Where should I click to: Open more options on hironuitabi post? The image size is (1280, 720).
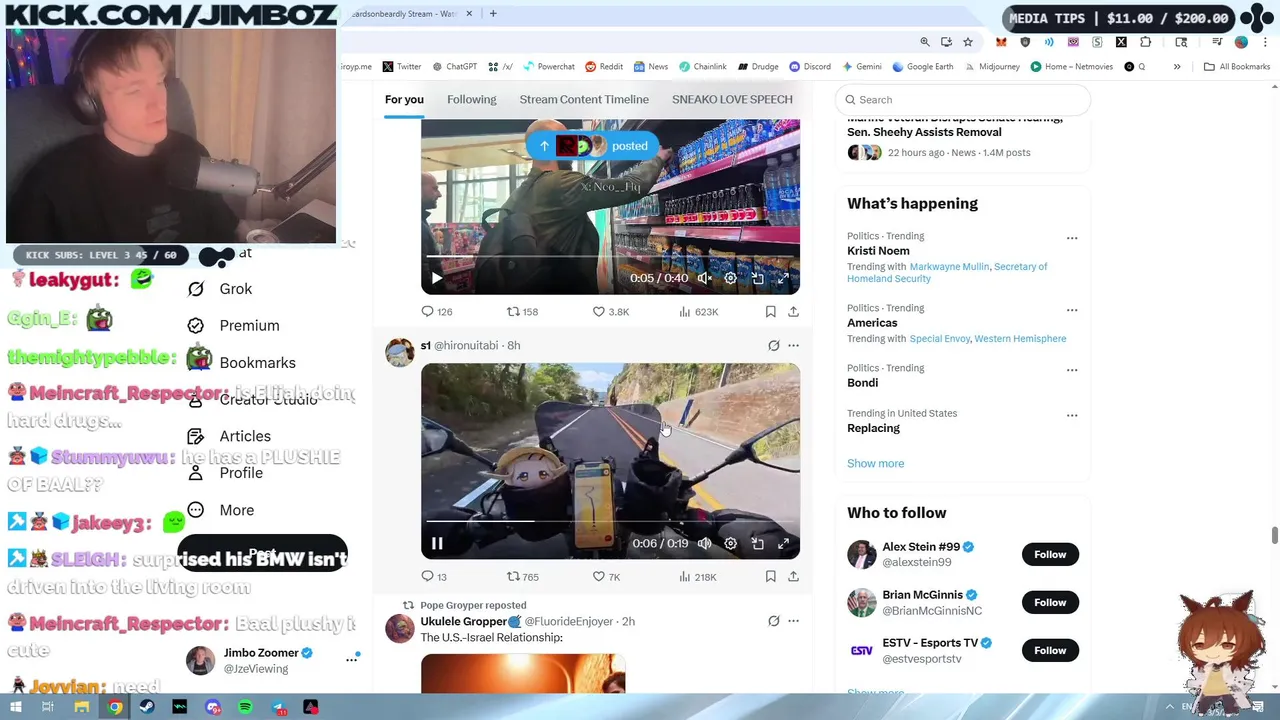[x=793, y=346]
